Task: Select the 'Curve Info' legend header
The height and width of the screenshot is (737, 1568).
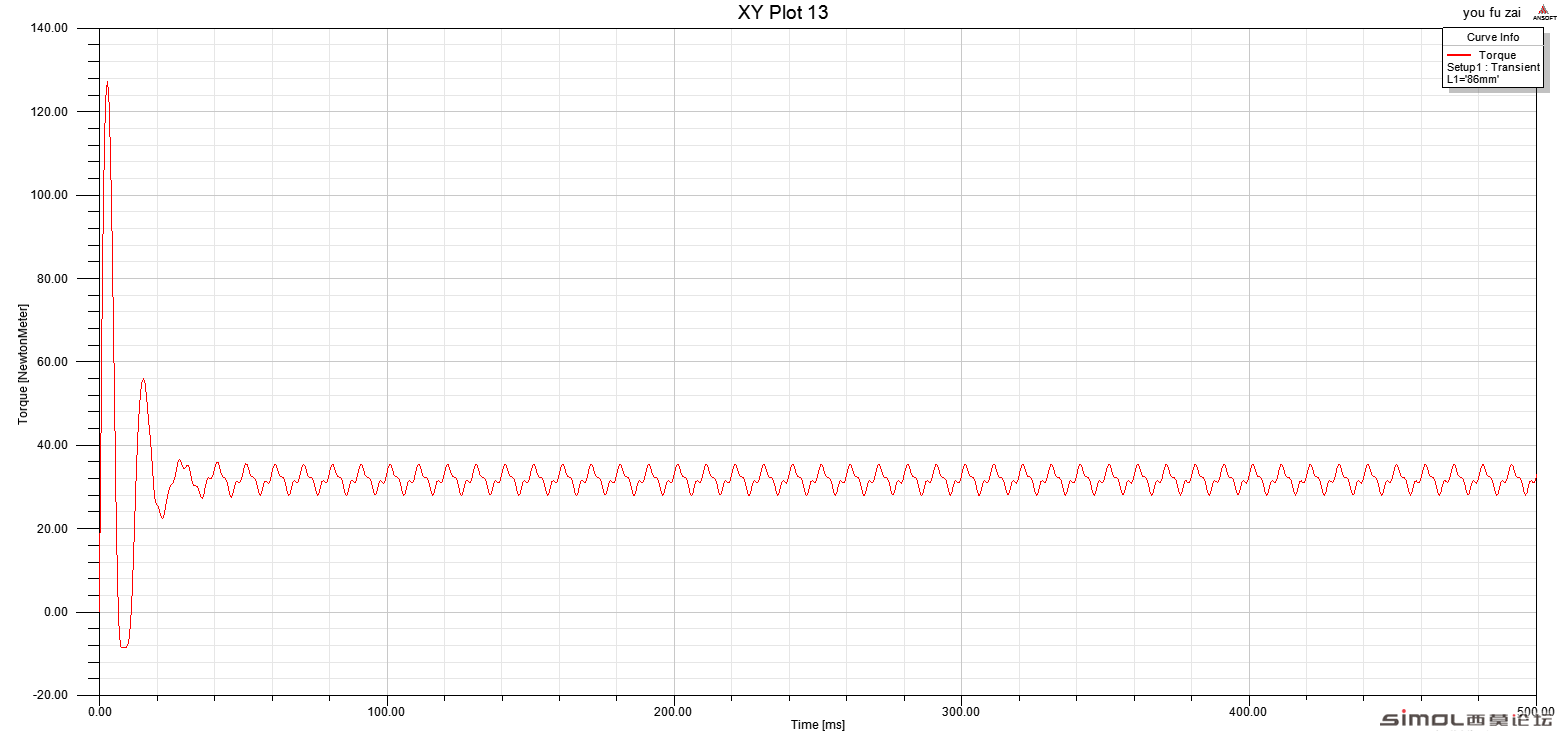Action: 1492,37
